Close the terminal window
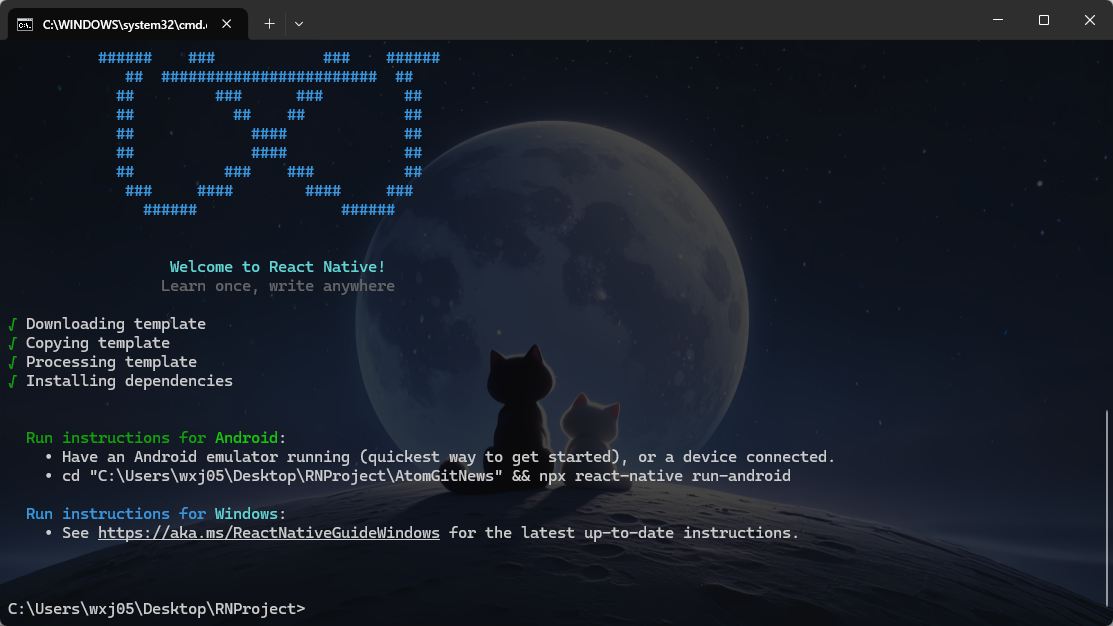The image size is (1113, 626). [1090, 20]
